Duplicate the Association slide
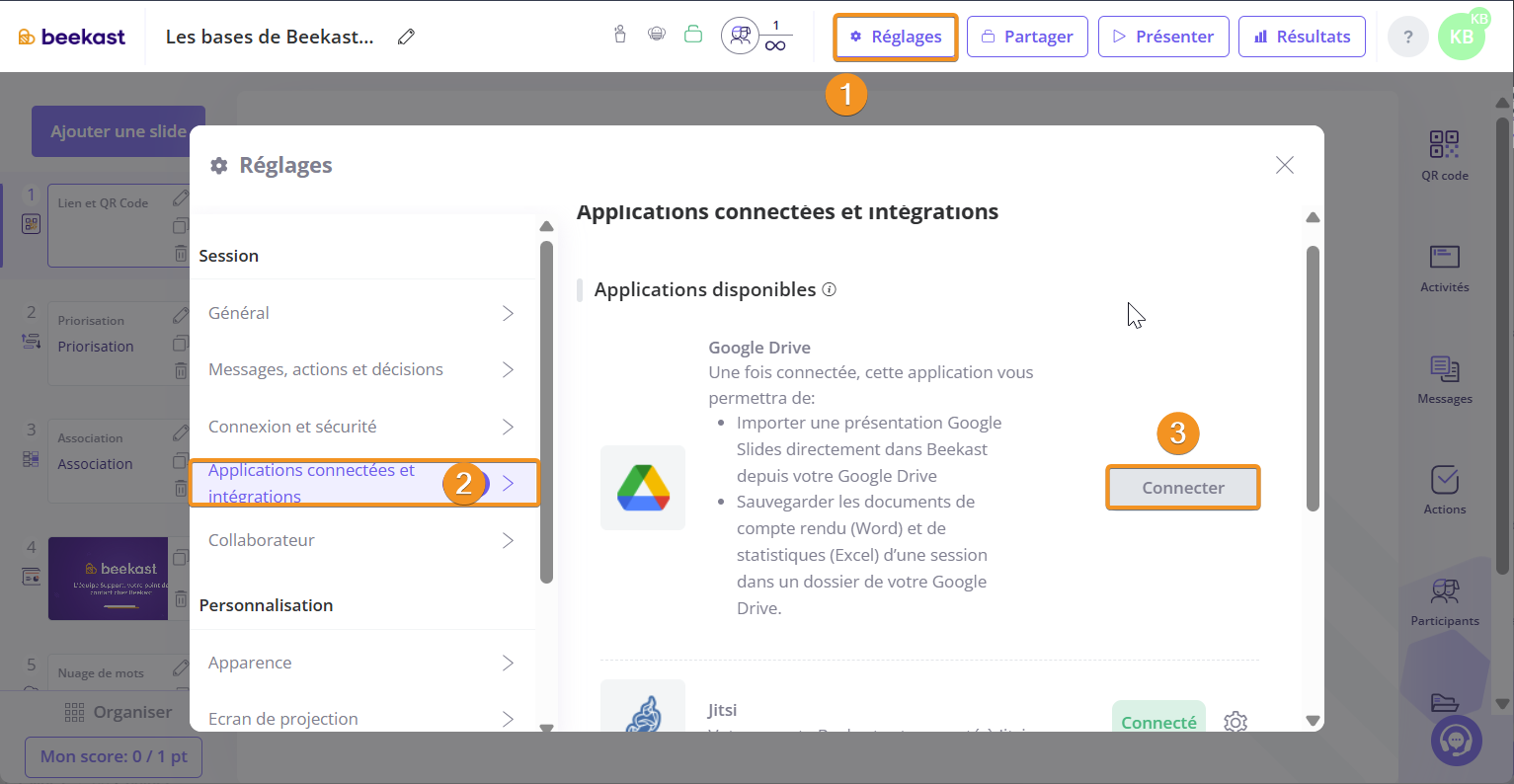This screenshot has width=1514, height=784. point(181,460)
